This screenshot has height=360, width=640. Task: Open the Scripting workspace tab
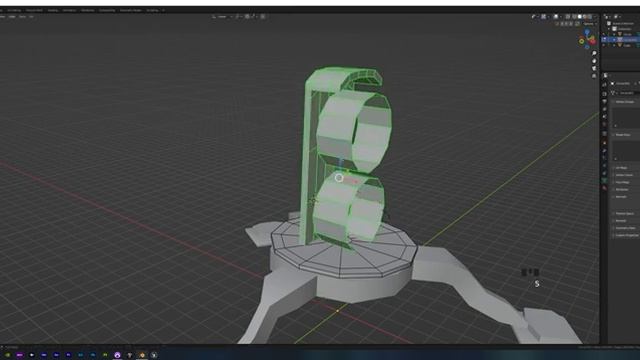[x=153, y=10]
